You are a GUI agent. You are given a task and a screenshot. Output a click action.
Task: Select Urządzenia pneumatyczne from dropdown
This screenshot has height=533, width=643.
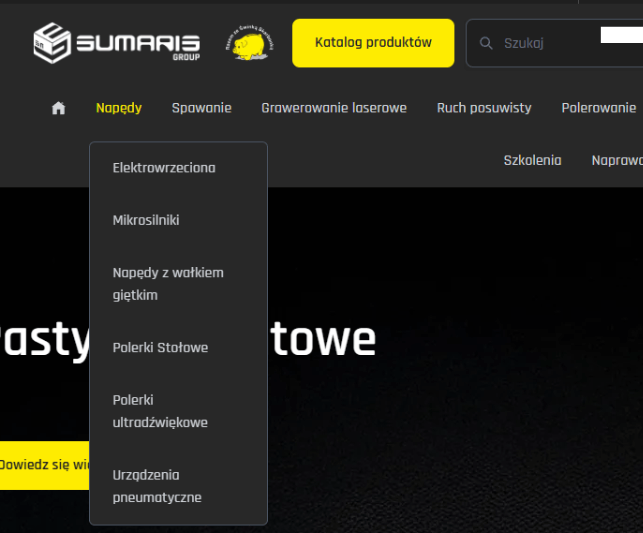(x=157, y=486)
